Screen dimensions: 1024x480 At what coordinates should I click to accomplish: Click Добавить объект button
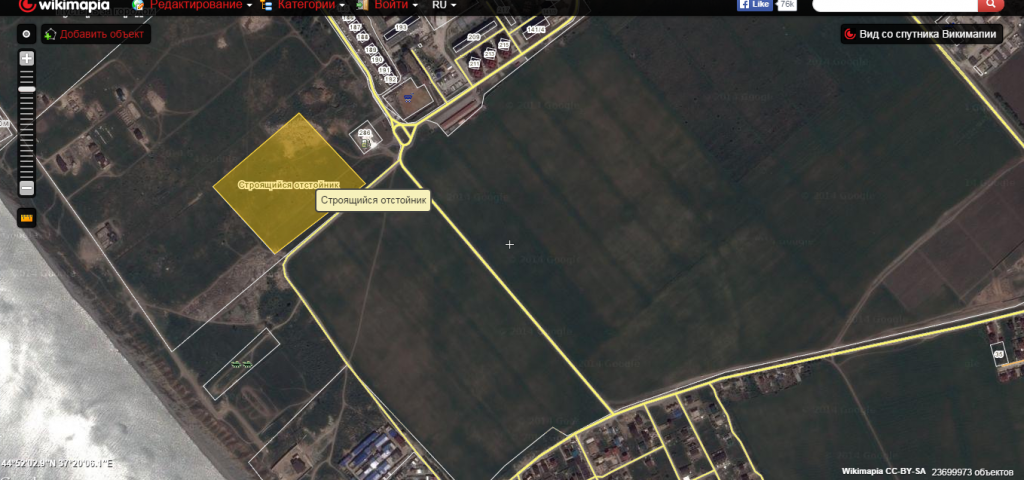[x=95, y=34]
